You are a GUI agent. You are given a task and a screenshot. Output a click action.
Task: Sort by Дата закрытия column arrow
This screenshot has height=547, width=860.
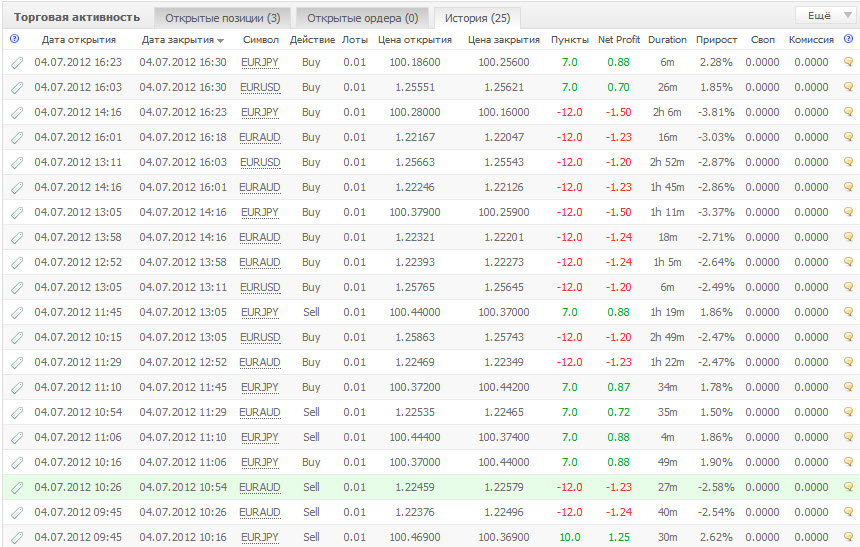coord(220,41)
